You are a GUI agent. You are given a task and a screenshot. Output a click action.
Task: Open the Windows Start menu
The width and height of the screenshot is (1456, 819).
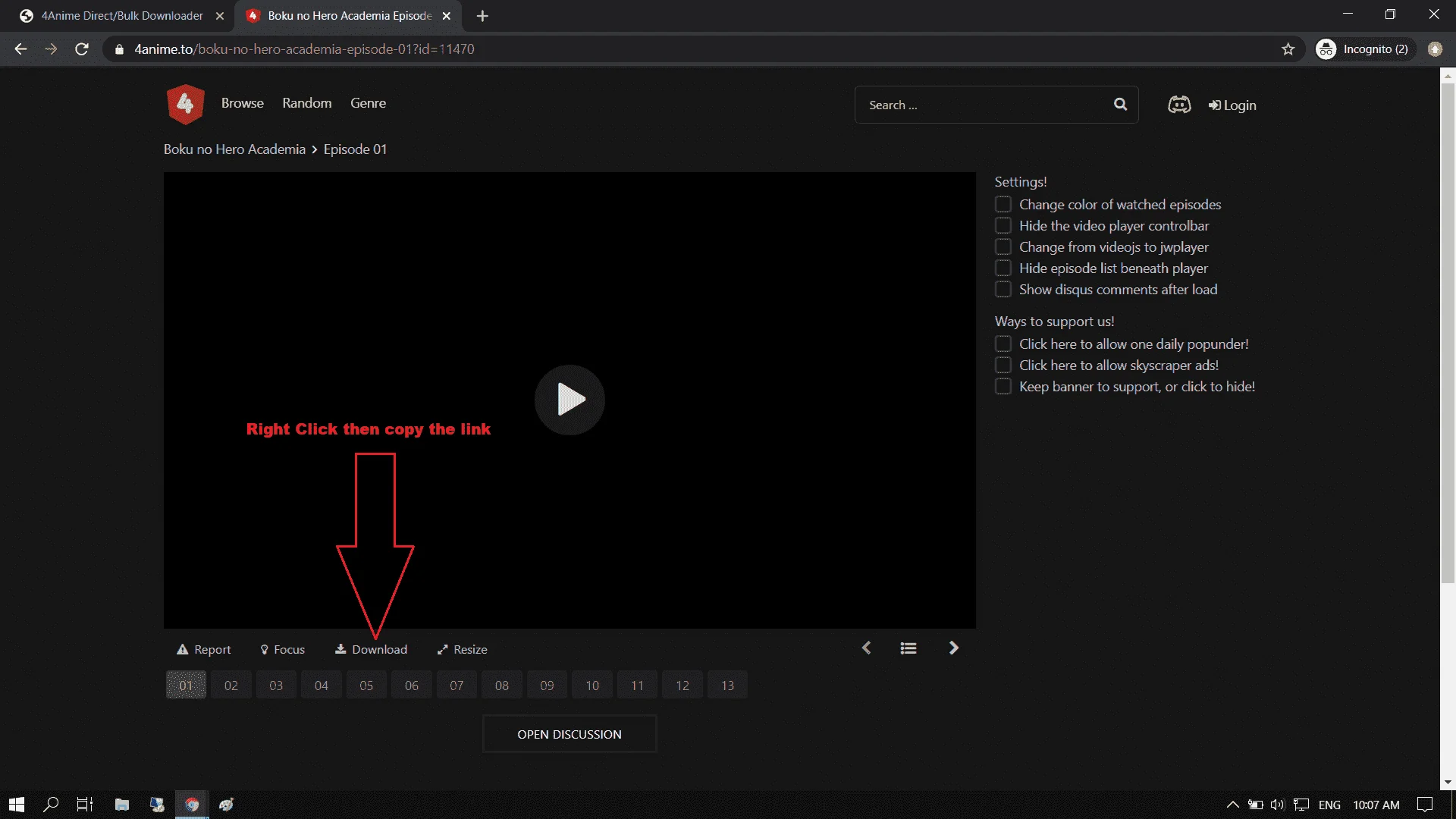click(x=17, y=805)
